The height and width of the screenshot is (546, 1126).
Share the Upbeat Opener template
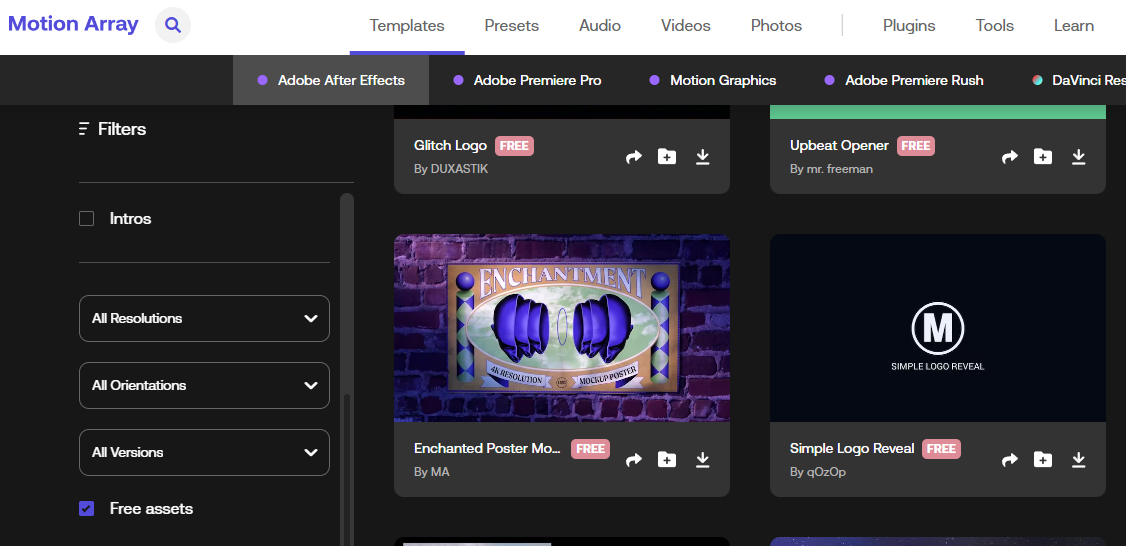[1010, 157]
